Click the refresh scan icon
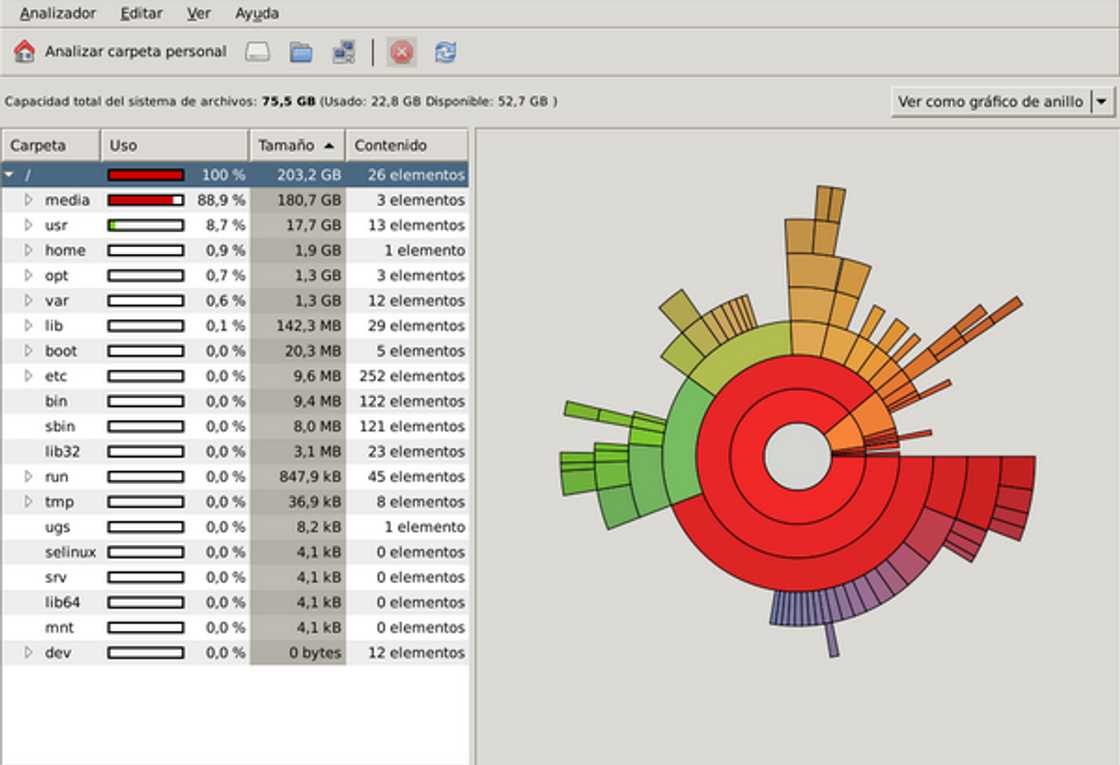Viewport: 1120px width, 765px height. point(445,52)
